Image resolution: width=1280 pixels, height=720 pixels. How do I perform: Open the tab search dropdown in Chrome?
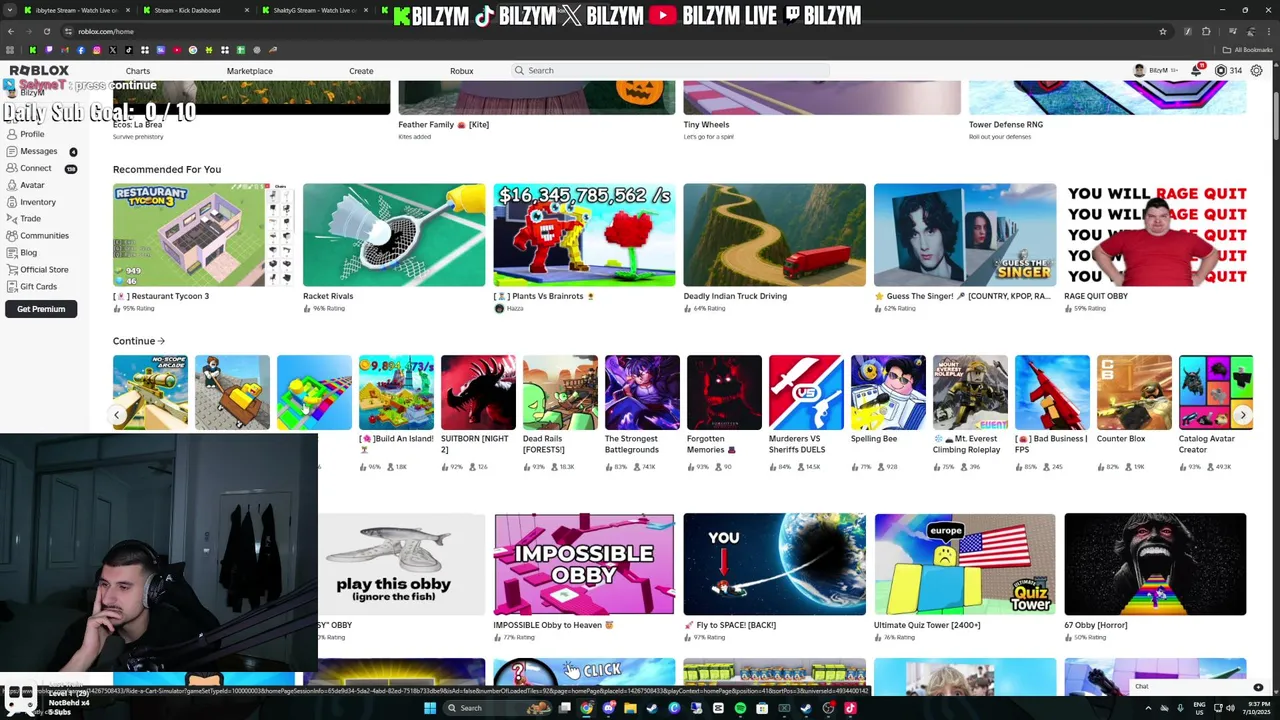click(x=10, y=10)
